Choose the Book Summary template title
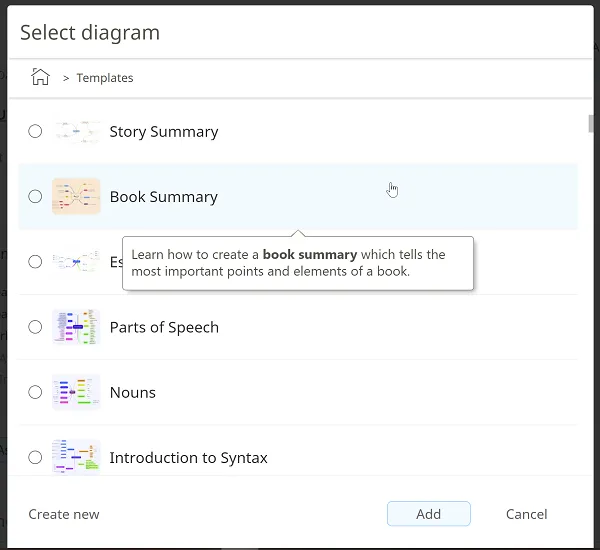Screen dimensions: 600x550 point(163,197)
